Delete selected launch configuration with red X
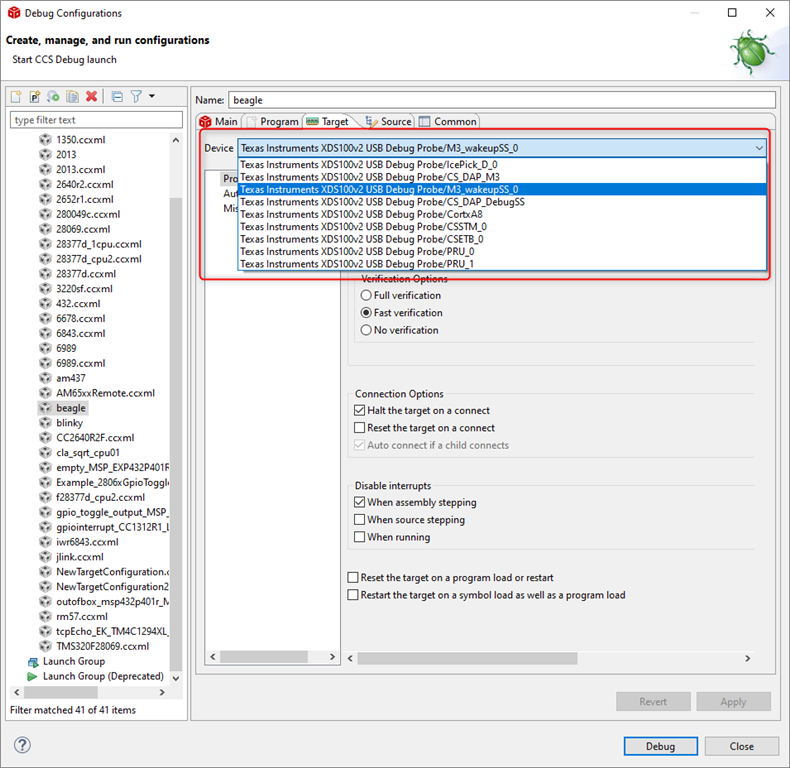 (x=91, y=96)
